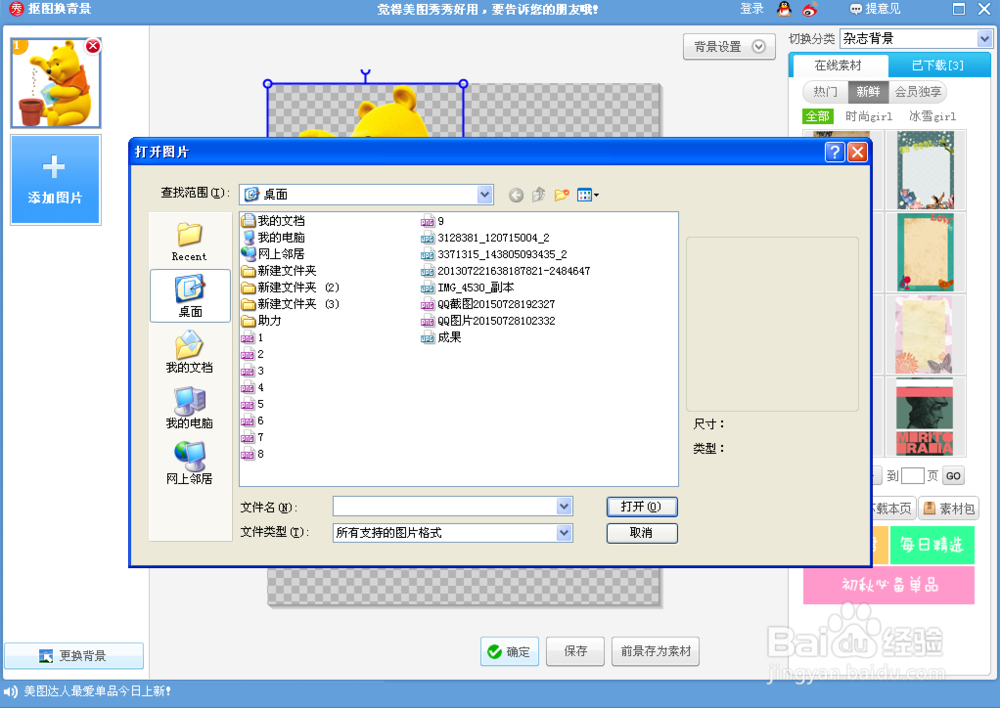Open the 切换分类 category dropdown
Viewport: 1000px width, 708px height.
point(984,39)
